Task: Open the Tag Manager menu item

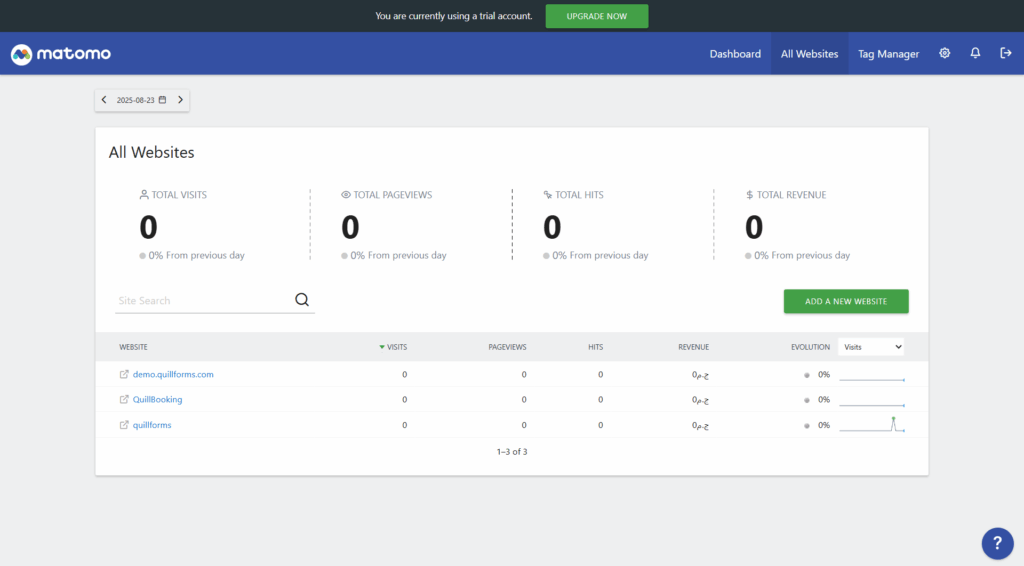Action: point(888,54)
